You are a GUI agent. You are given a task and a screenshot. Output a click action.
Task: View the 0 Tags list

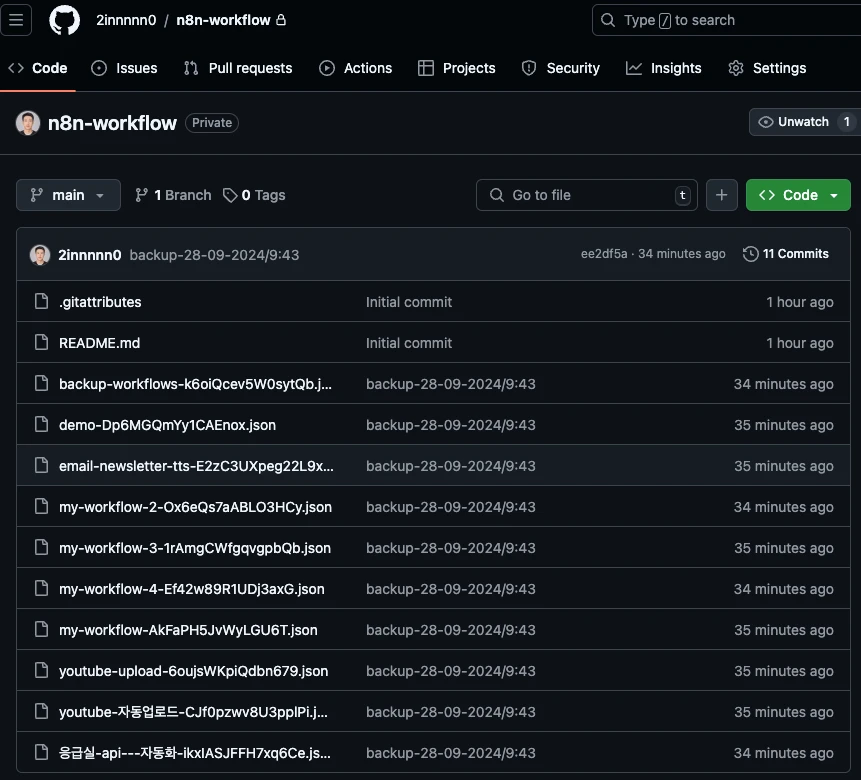(254, 195)
